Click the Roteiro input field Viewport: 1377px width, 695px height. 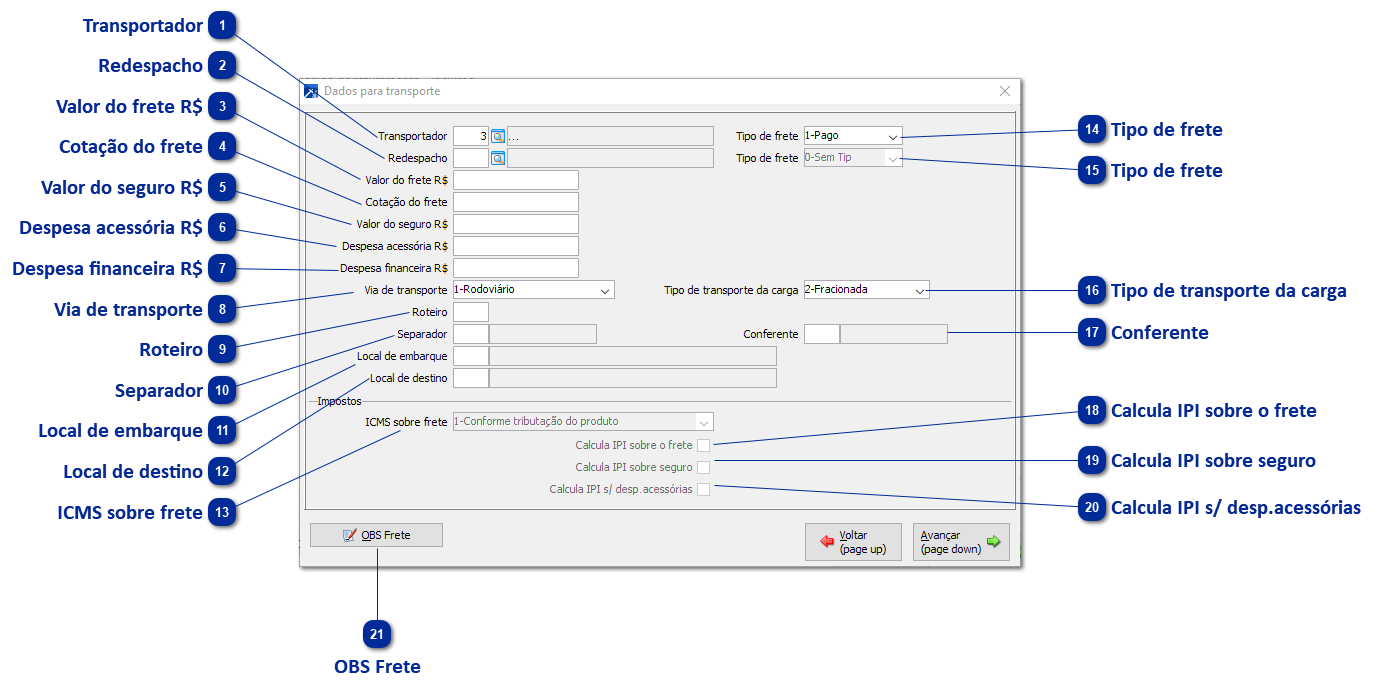pos(471,312)
